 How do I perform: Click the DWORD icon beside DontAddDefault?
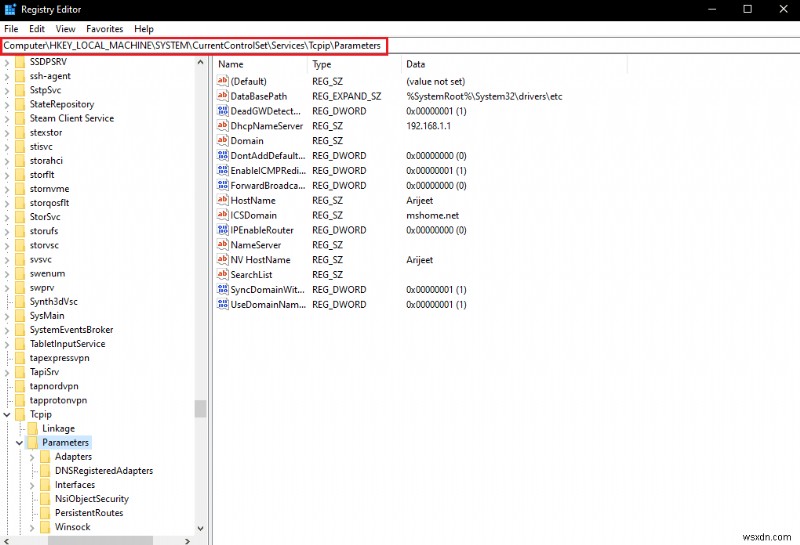coord(222,155)
